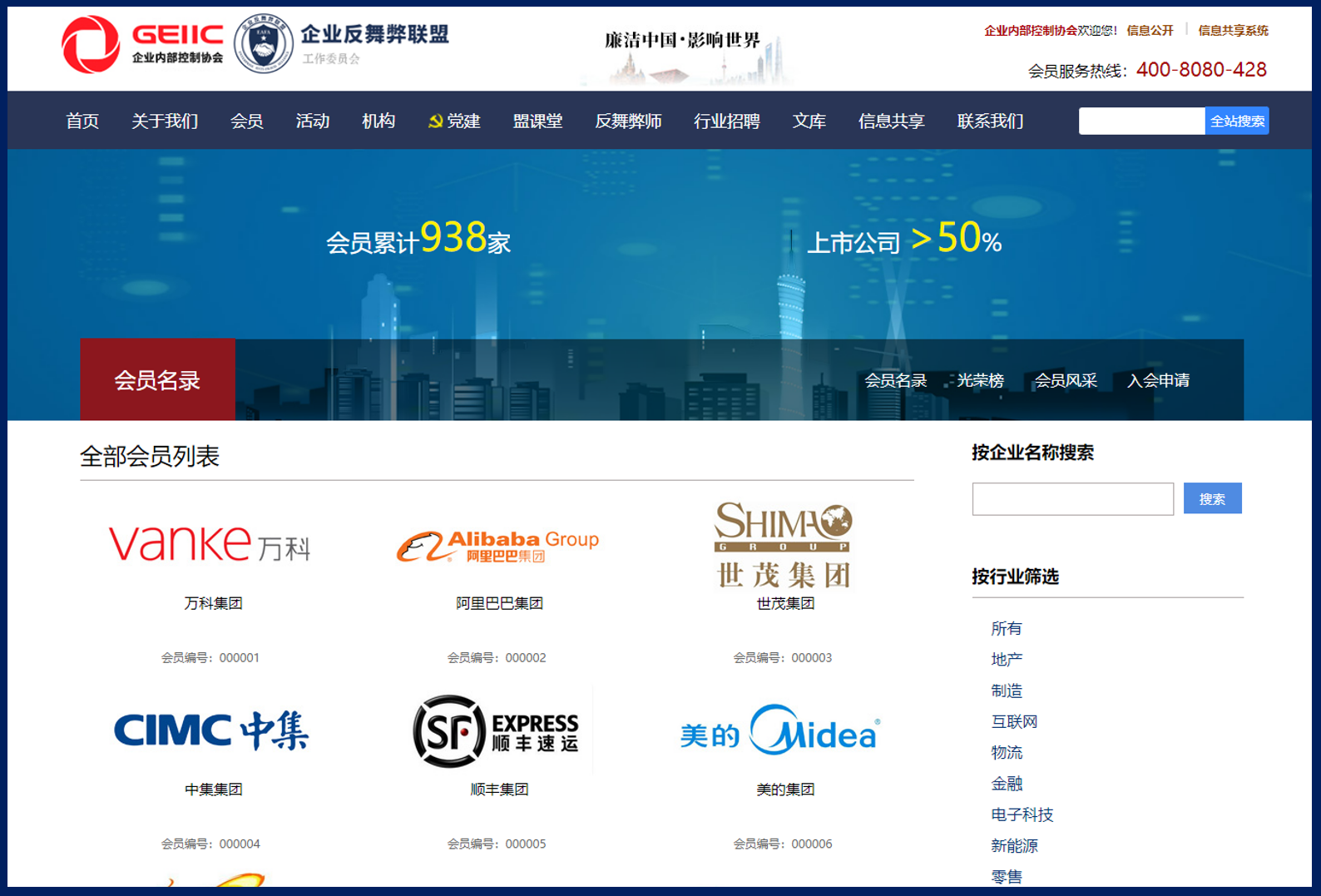
Task: Select the Shimao Group logo
Action: 784,545
